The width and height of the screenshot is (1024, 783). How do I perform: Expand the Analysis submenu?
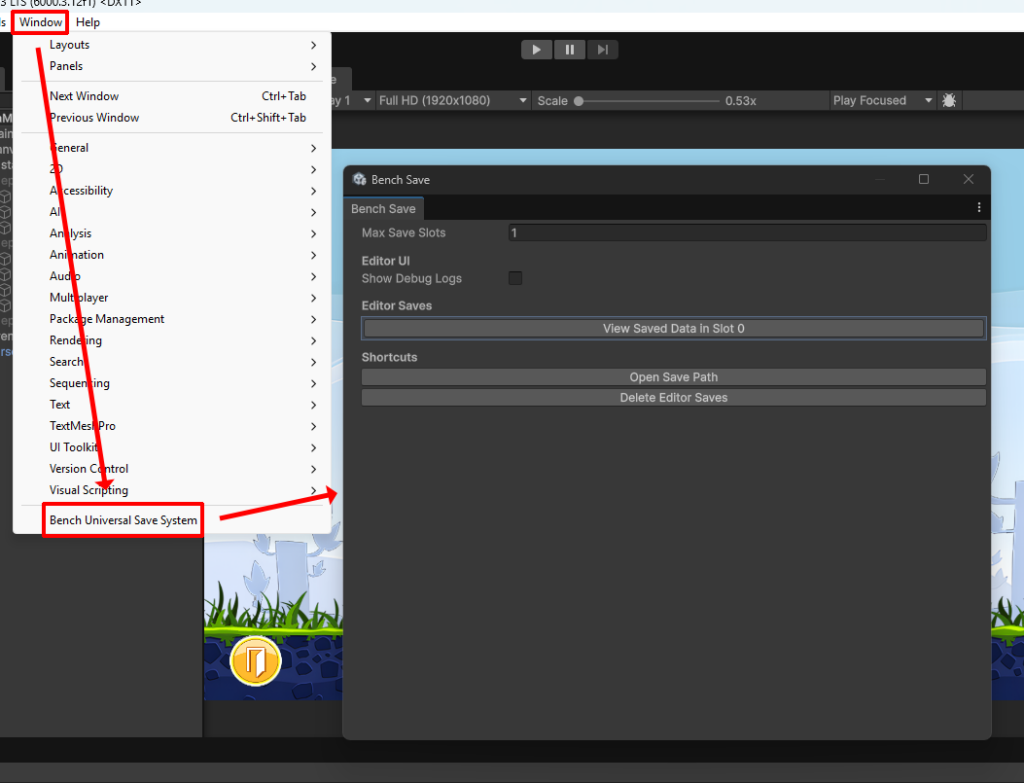pyautogui.click(x=172, y=234)
